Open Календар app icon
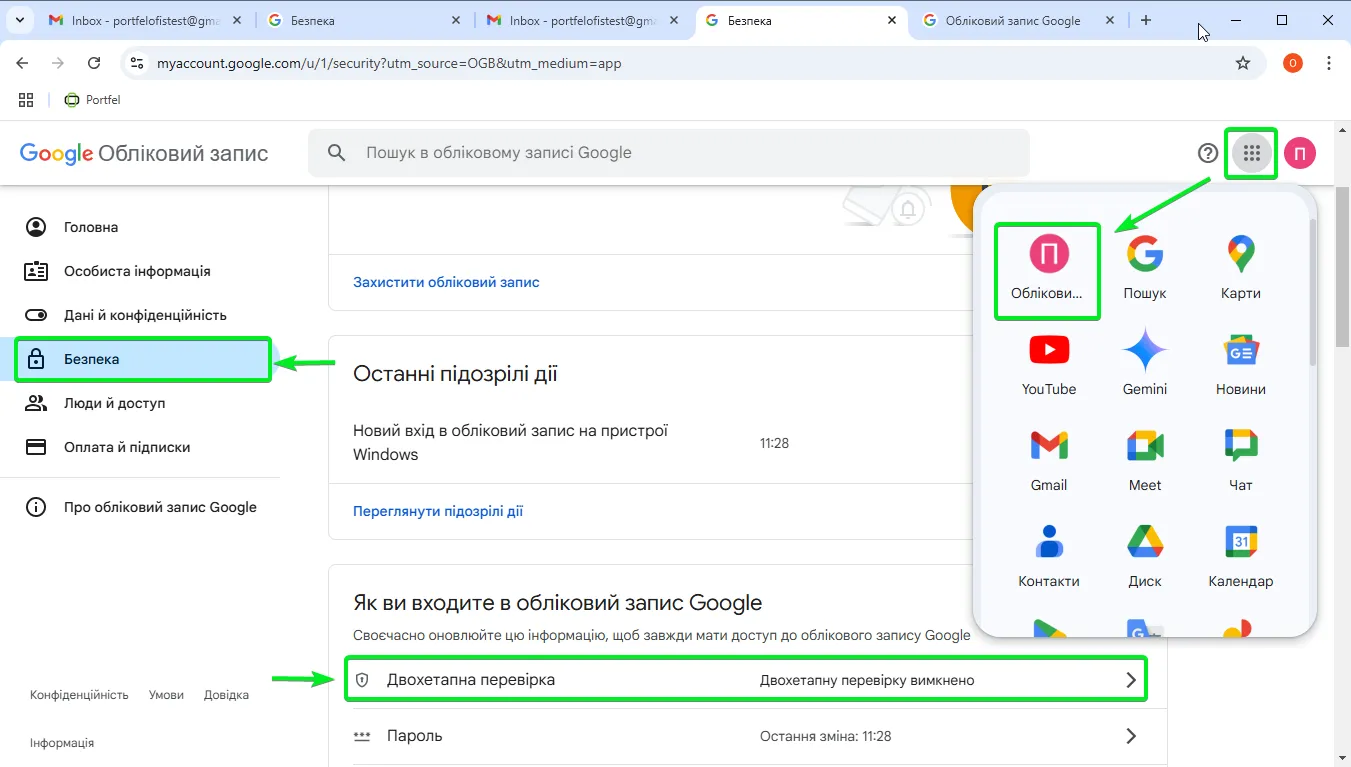1351x767 pixels. click(1241, 556)
